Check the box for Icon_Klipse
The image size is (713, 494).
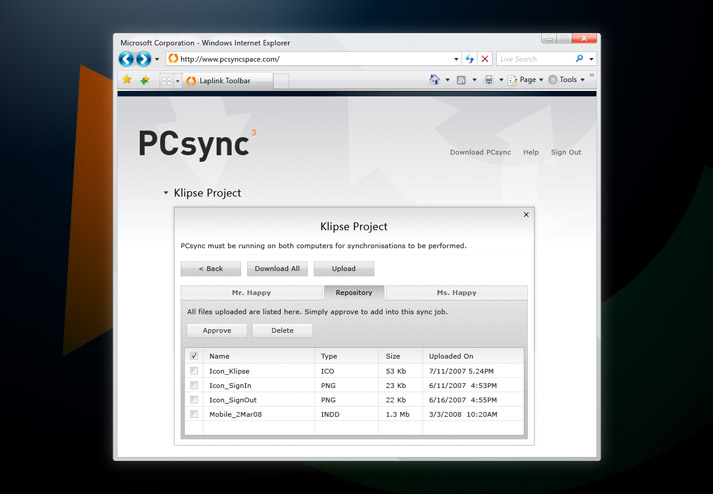(x=194, y=371)
